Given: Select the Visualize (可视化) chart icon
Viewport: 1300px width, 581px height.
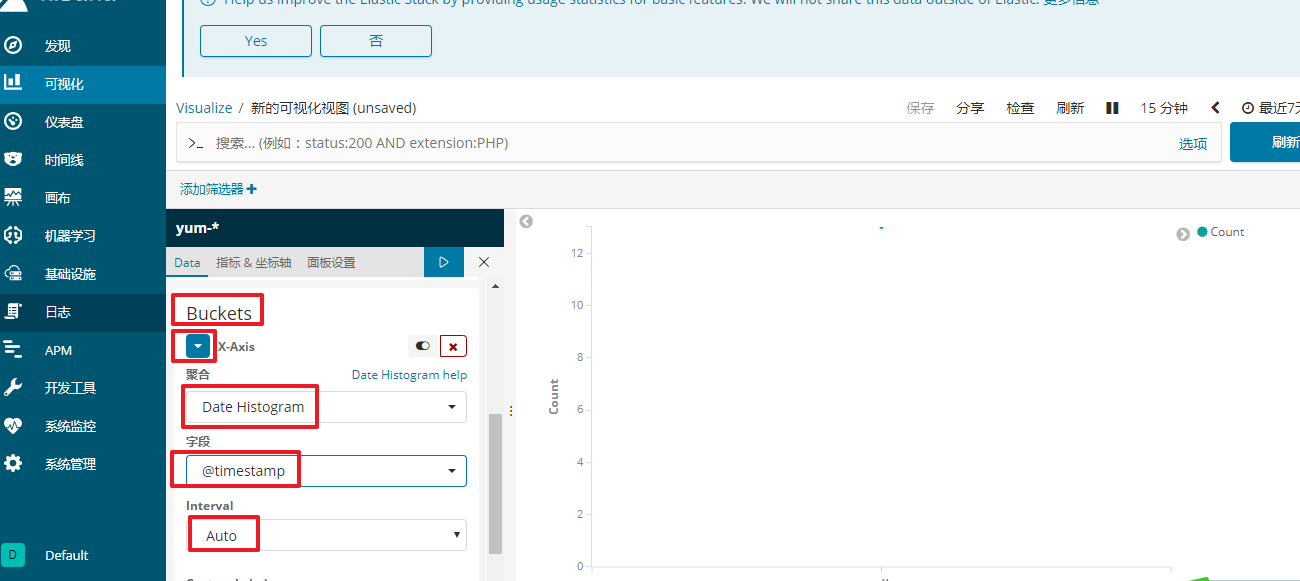Looking at the screenshot, I should (13, 83).
